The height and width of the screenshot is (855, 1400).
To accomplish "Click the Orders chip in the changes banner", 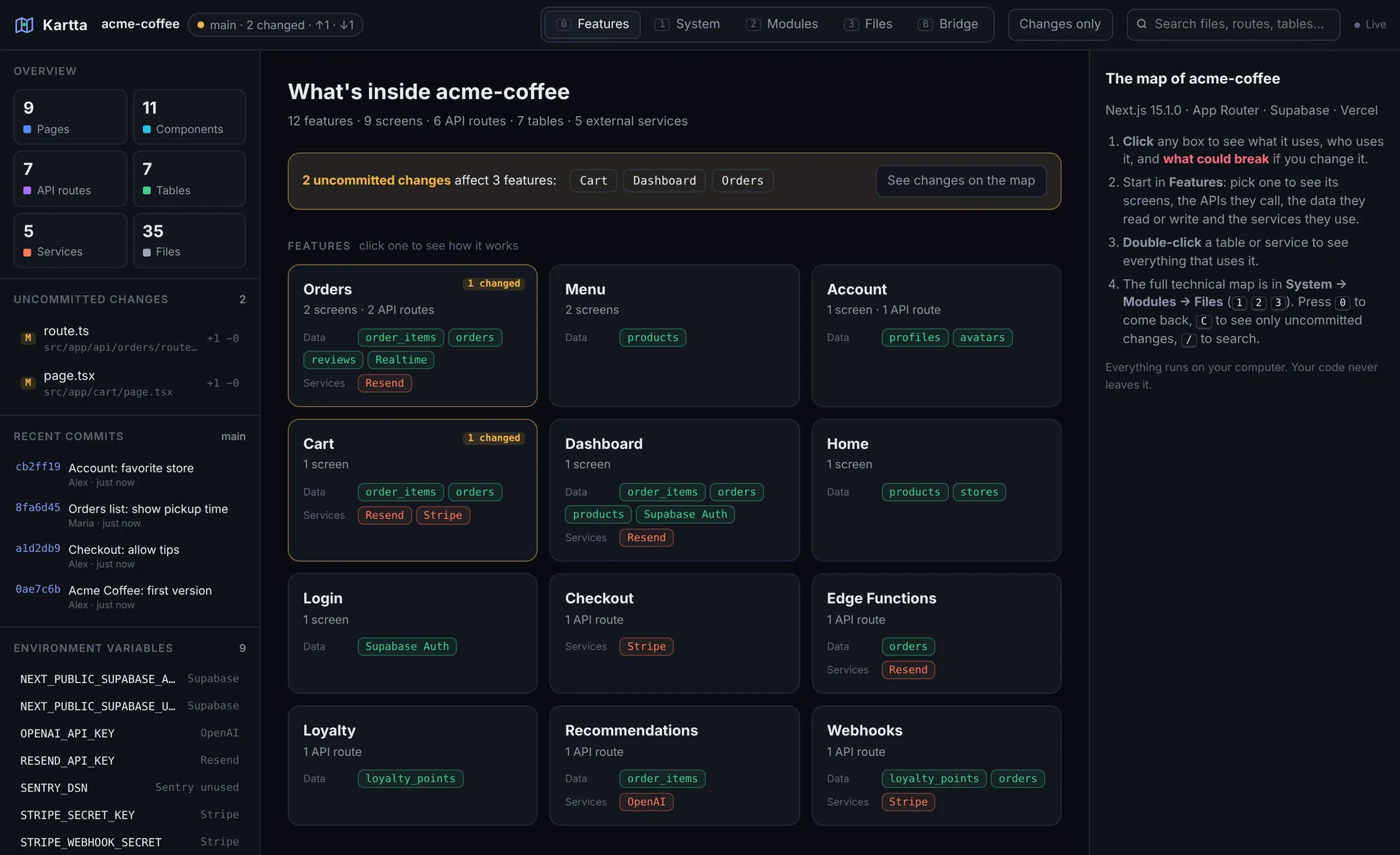I will (742, 181).
